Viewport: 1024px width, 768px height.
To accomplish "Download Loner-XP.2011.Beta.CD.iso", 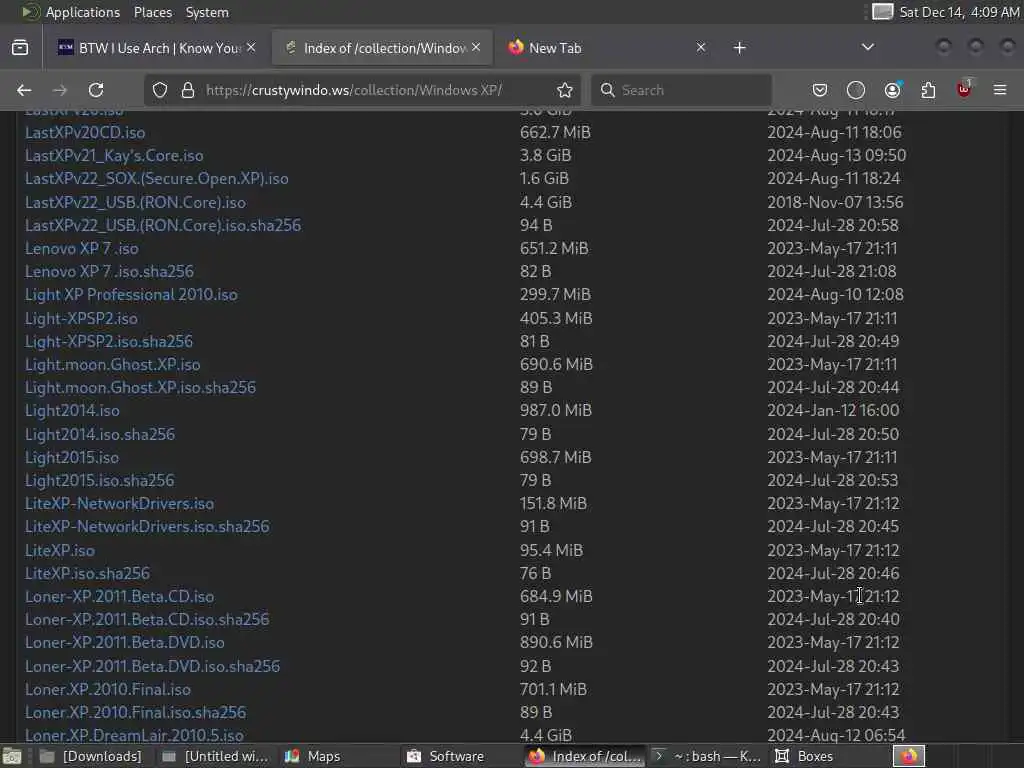I will click(120, 597).
